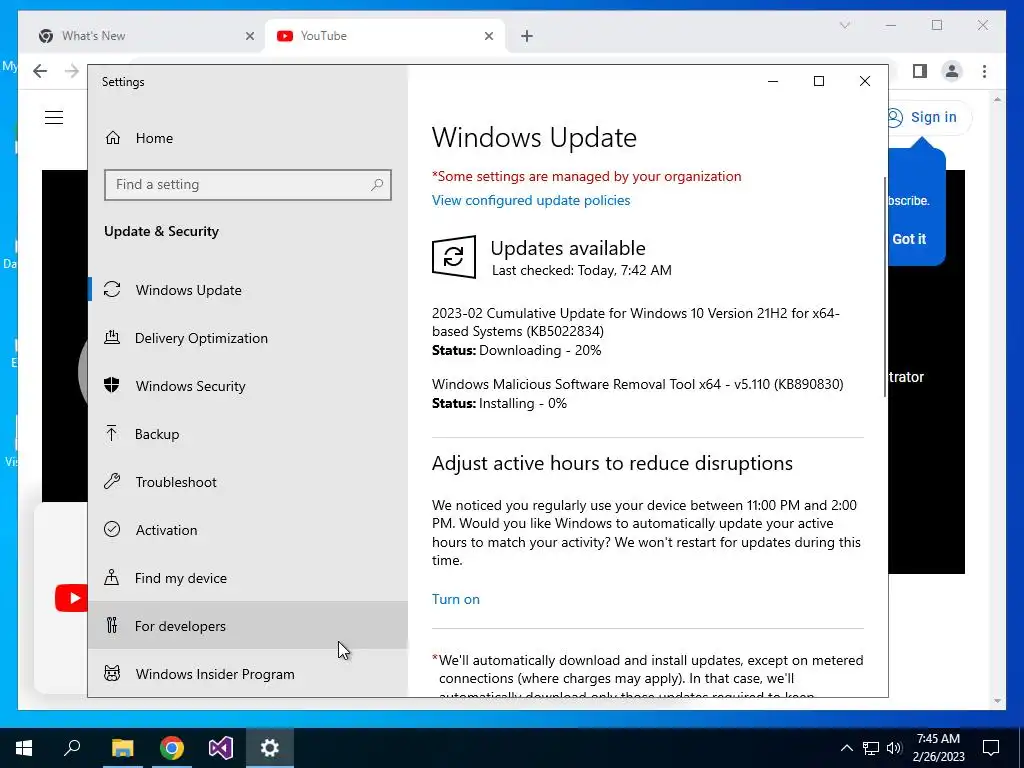Screen dimensions: 1024x768
Task: Open the Find my device page
Action: pyautogui.click(x=248, y=578)
